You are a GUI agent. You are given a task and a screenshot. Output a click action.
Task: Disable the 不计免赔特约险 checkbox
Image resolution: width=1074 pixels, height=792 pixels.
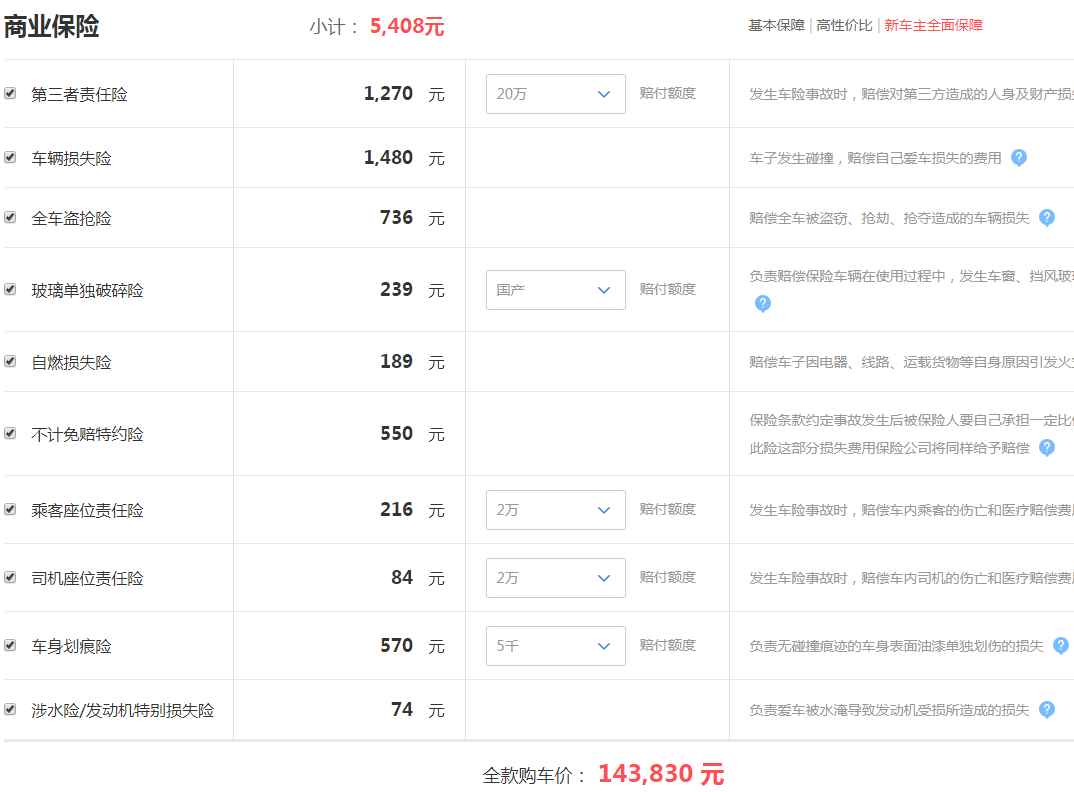(10, 433)
